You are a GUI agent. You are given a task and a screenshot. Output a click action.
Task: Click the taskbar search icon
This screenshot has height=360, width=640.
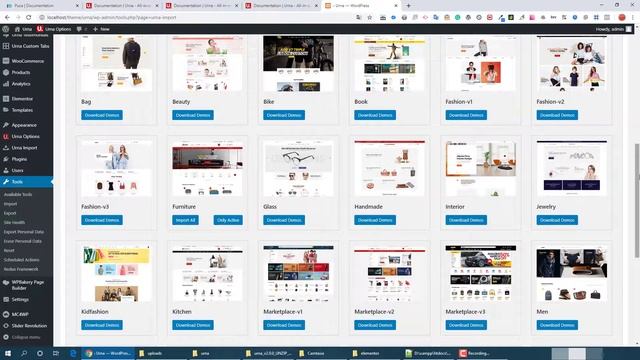24,353
